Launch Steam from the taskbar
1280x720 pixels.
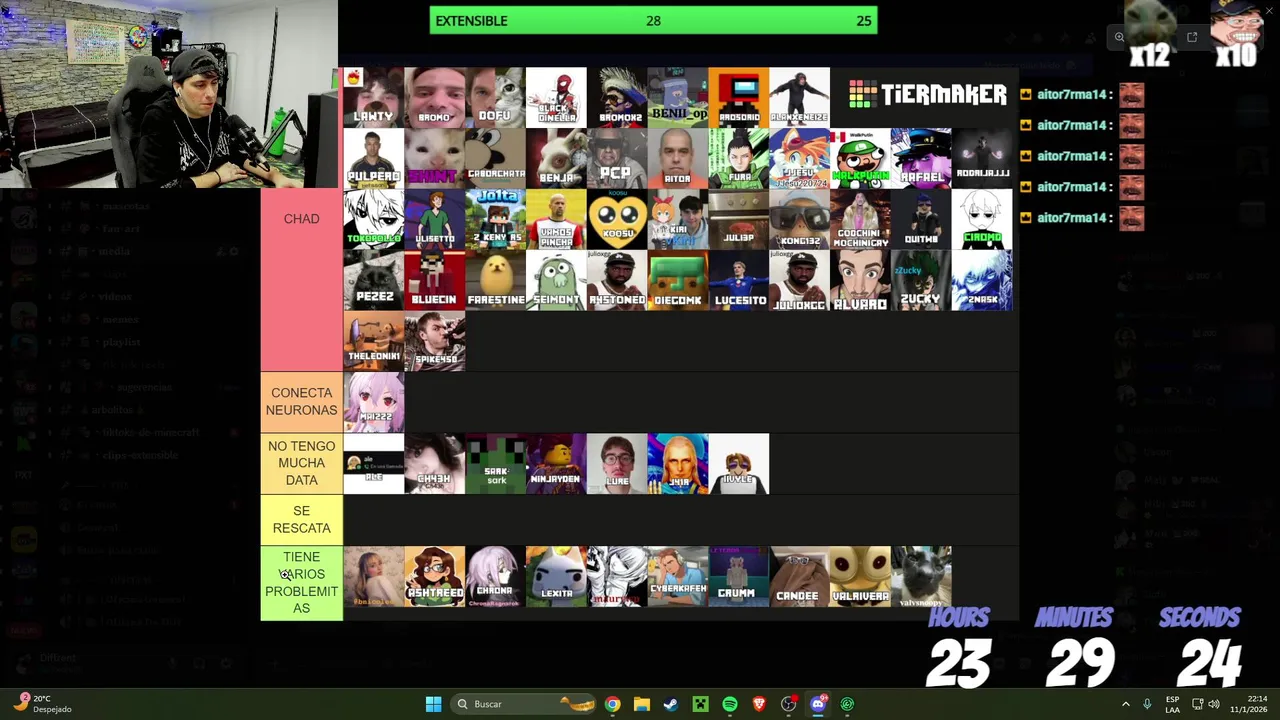(x=671, y=704)
